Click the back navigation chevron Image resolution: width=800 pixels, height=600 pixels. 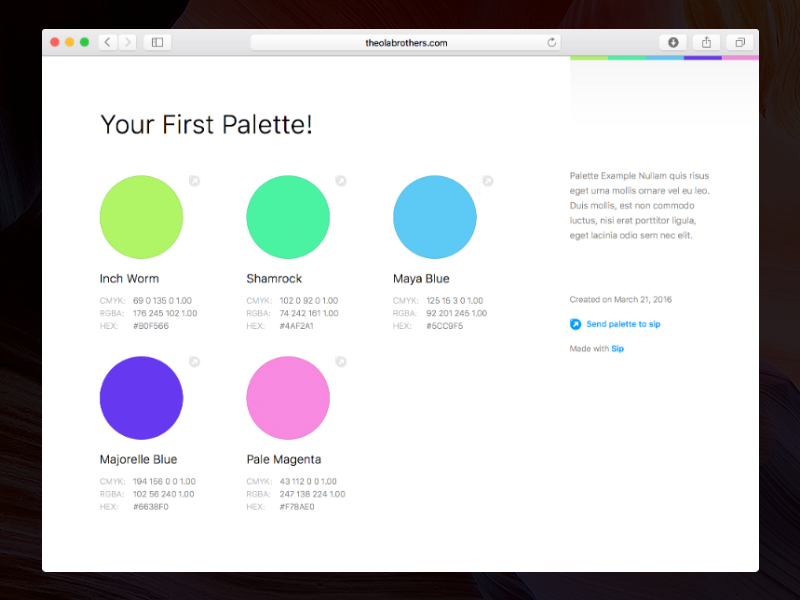107,42
